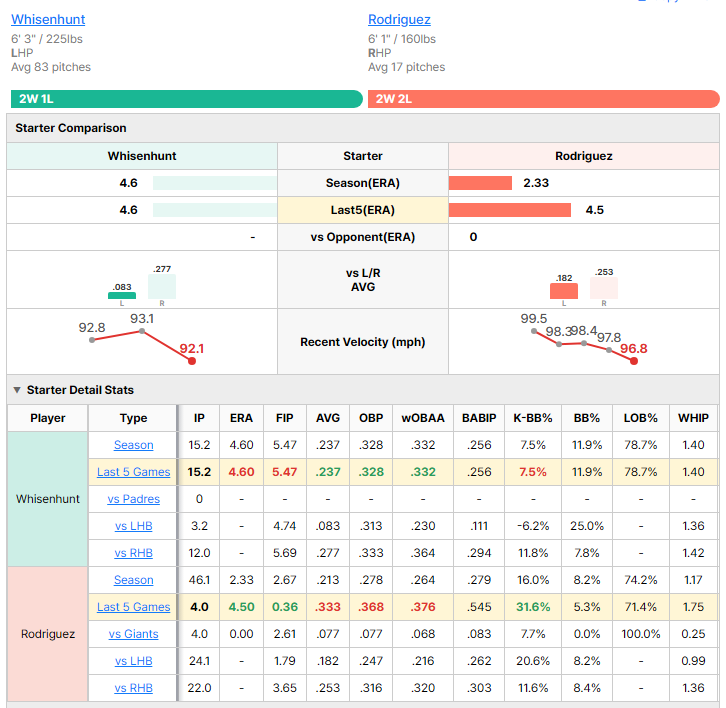Open Whisenhunt's vs RHB split
Viewport: 726px width, 708px height.
pos(133,553)
